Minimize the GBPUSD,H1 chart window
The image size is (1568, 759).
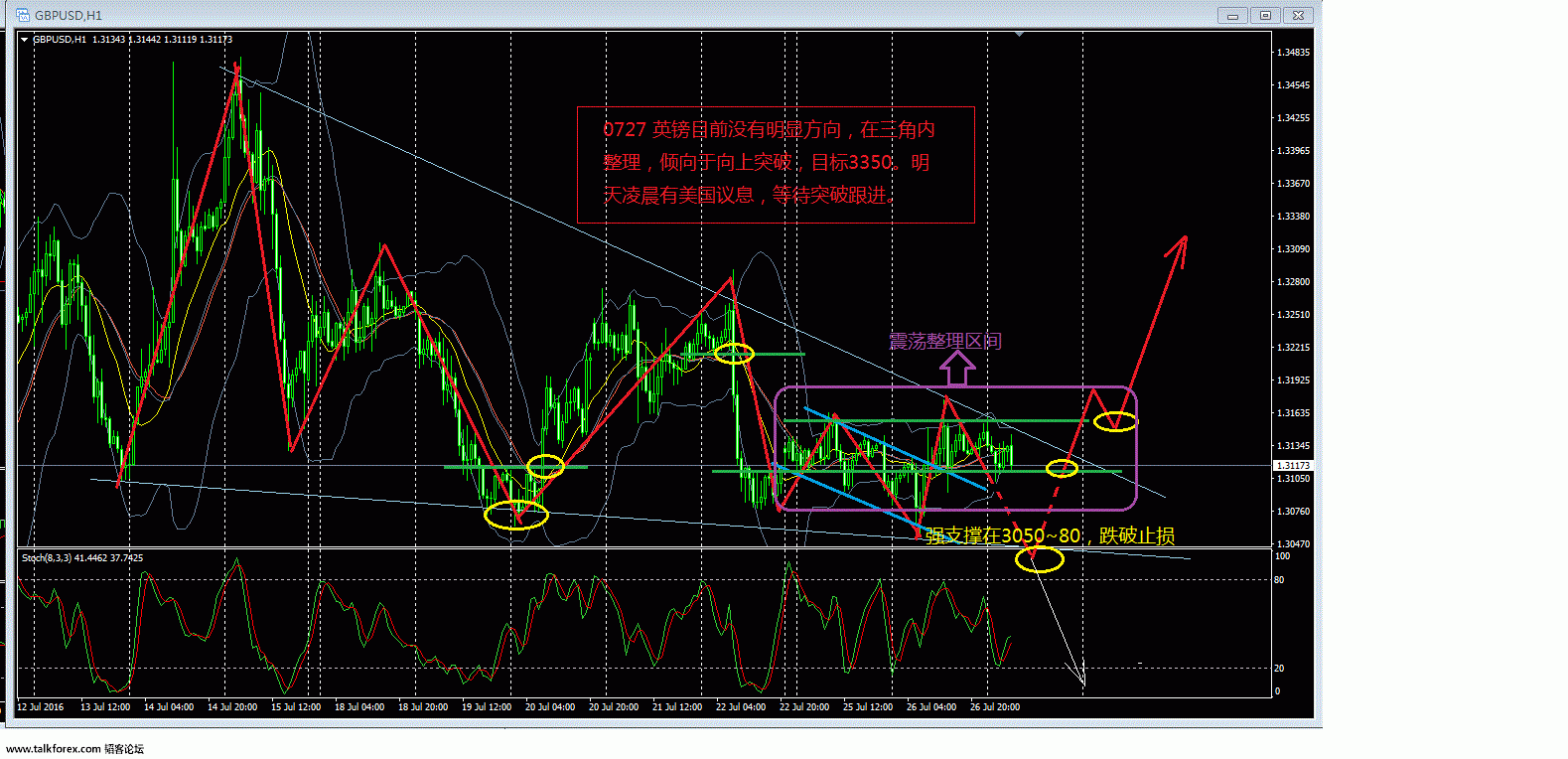click(1233, 15)
